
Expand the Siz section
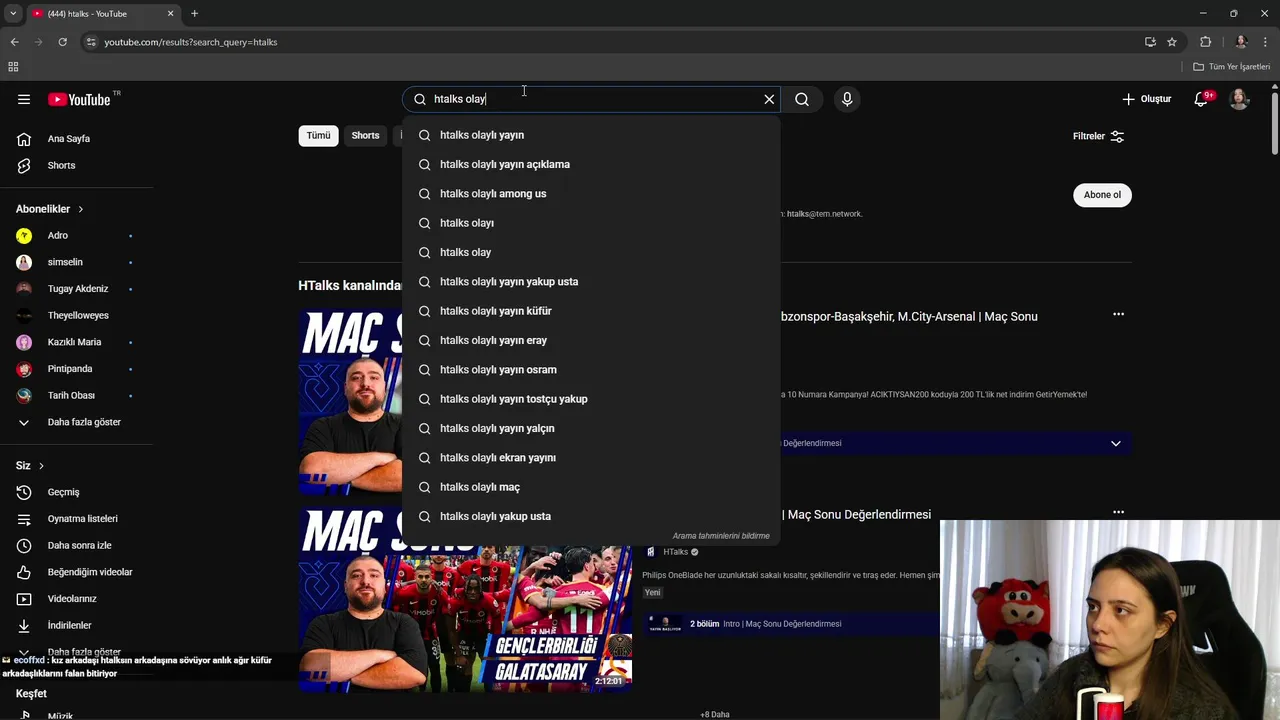[x=30, y=466]
